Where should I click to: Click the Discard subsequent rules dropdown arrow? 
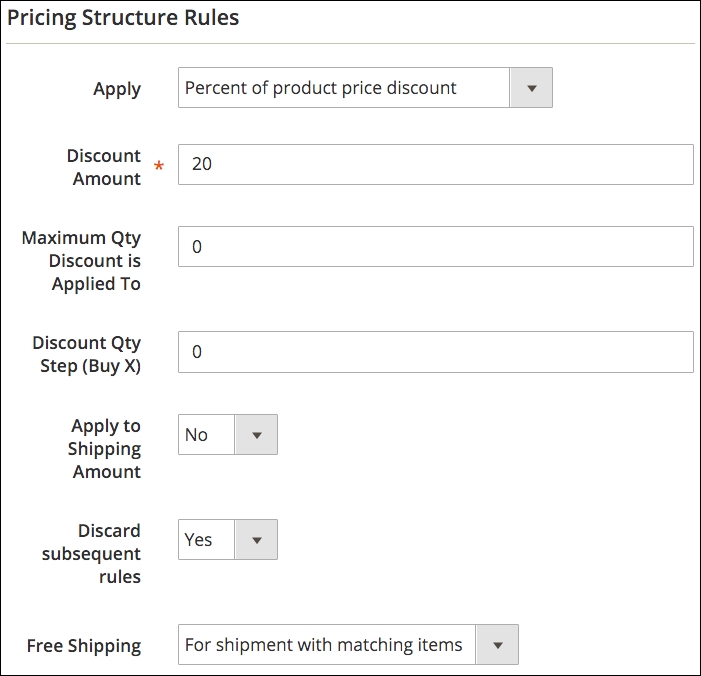coord(256,540)
